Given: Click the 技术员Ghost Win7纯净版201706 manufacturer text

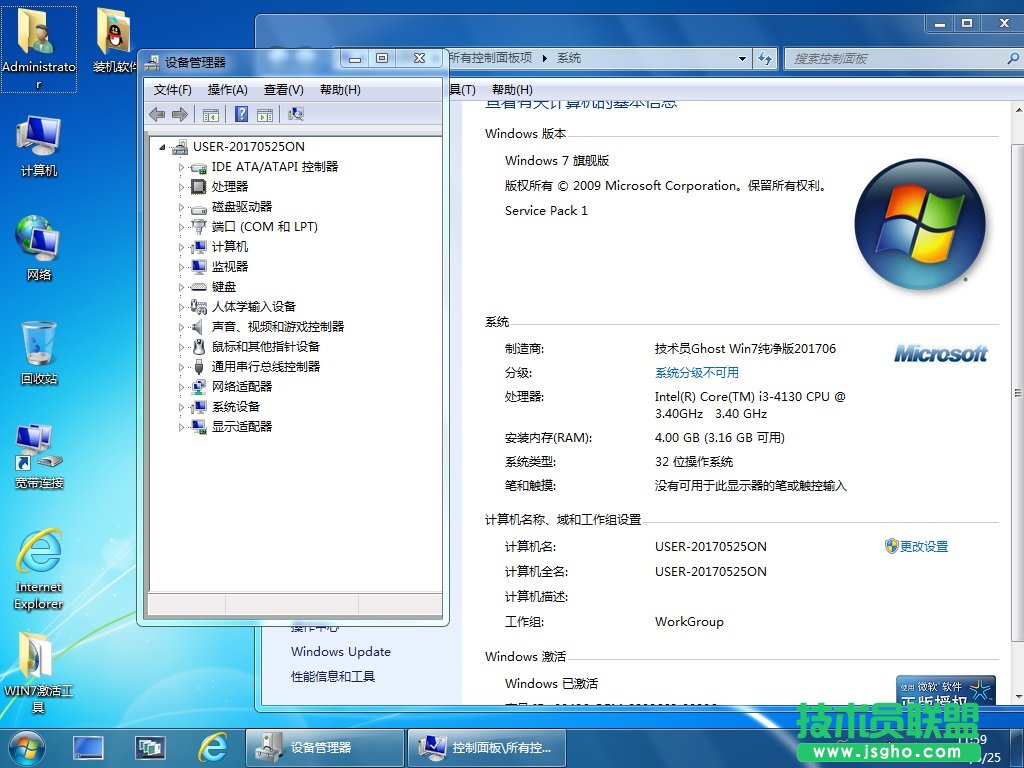Looking at the screenshot, I should pos(745,349).
